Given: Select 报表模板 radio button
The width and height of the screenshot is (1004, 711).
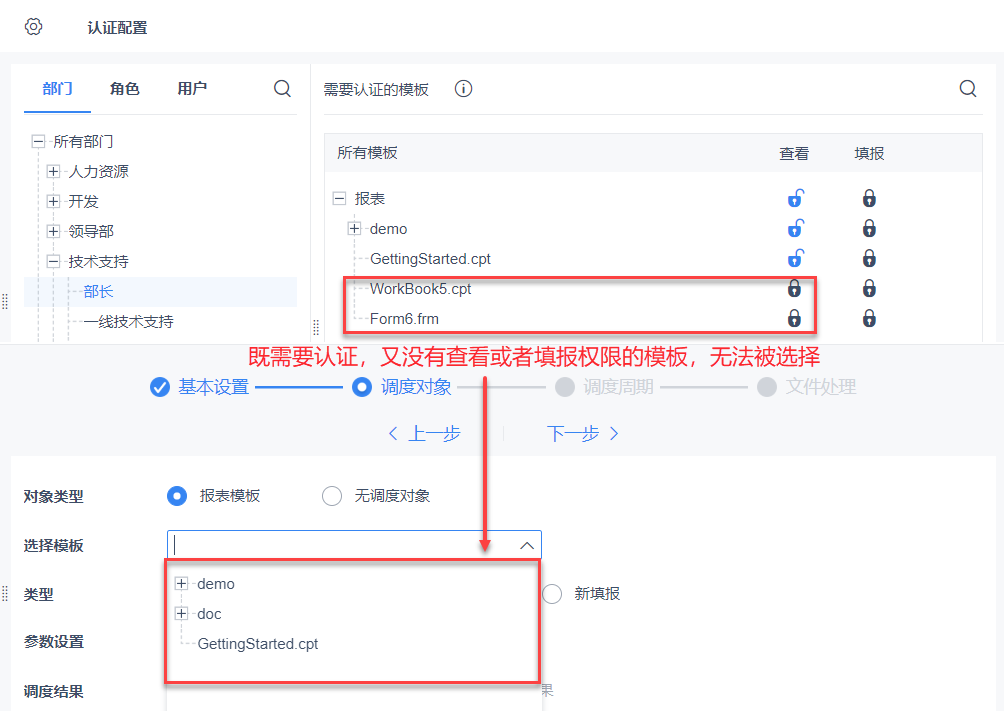Looking at the screenshot, I should 177,496.
